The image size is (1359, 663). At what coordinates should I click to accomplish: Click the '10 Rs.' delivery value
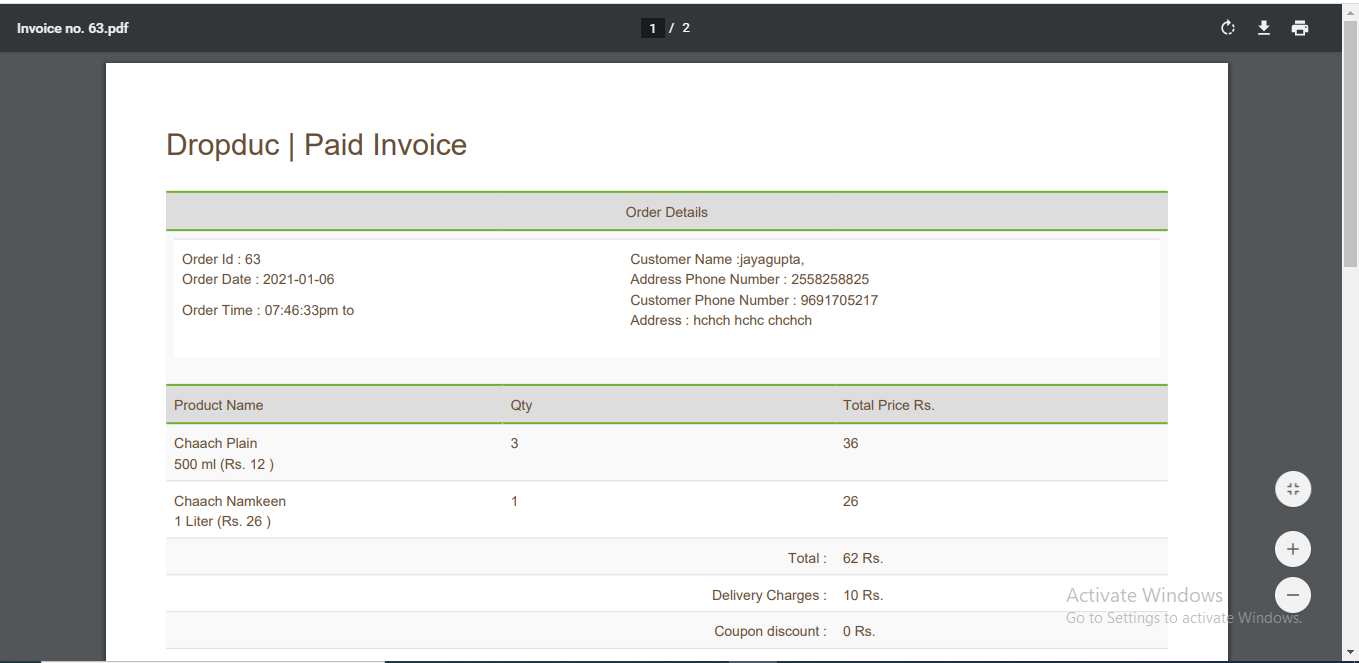pos(863,595)
